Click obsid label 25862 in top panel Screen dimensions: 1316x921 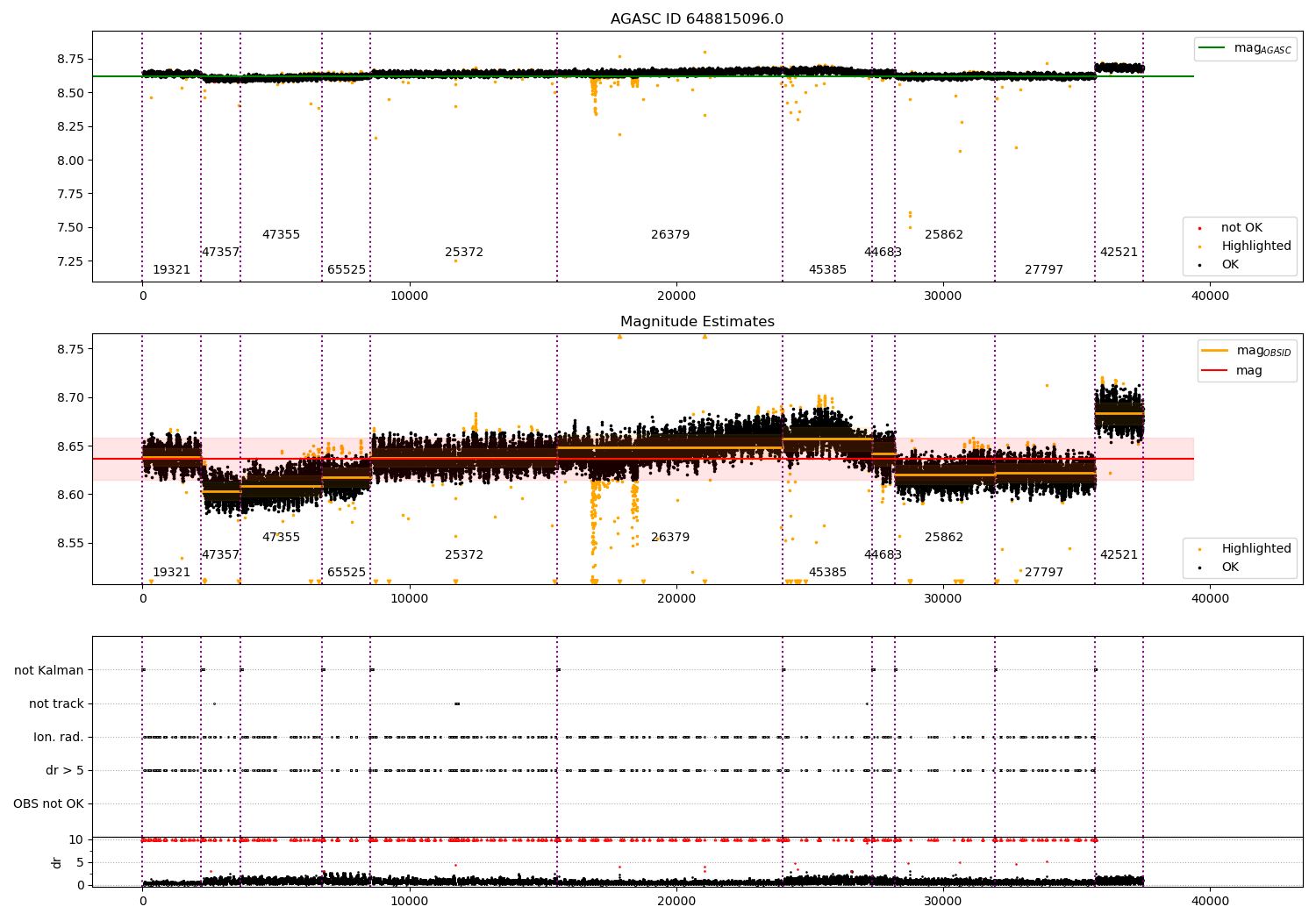(x=944, y=235)
